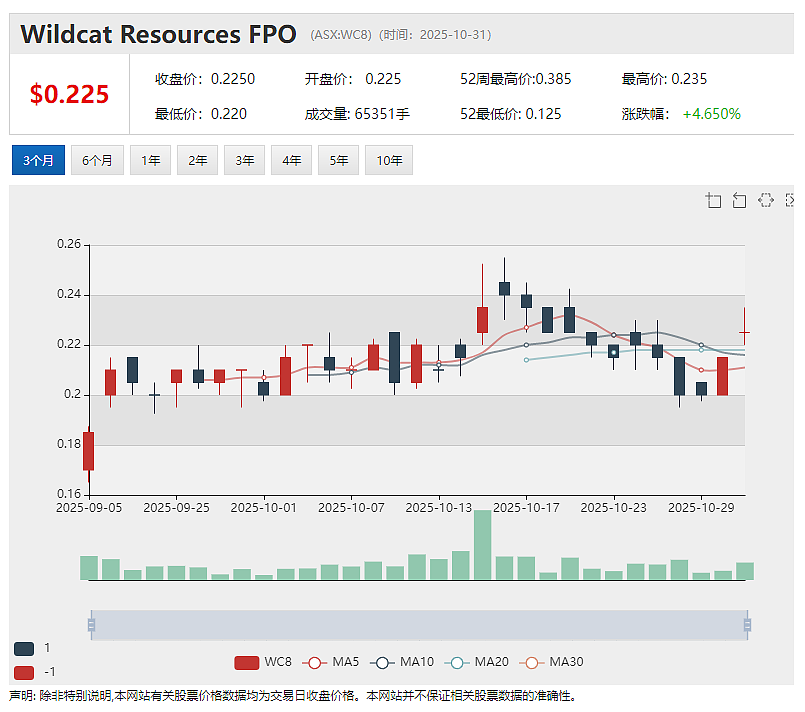Screen dimensions: 805x712
Task: Click the 开盘价: 0.225 value
Action: tap(353, 79)
